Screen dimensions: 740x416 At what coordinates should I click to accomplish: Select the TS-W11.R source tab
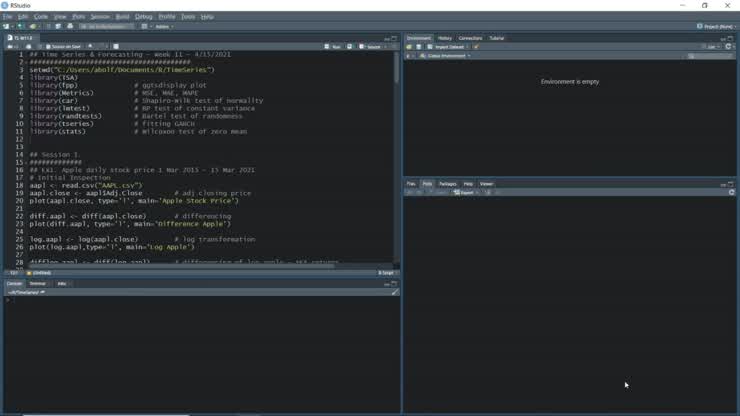coord(20,38)
